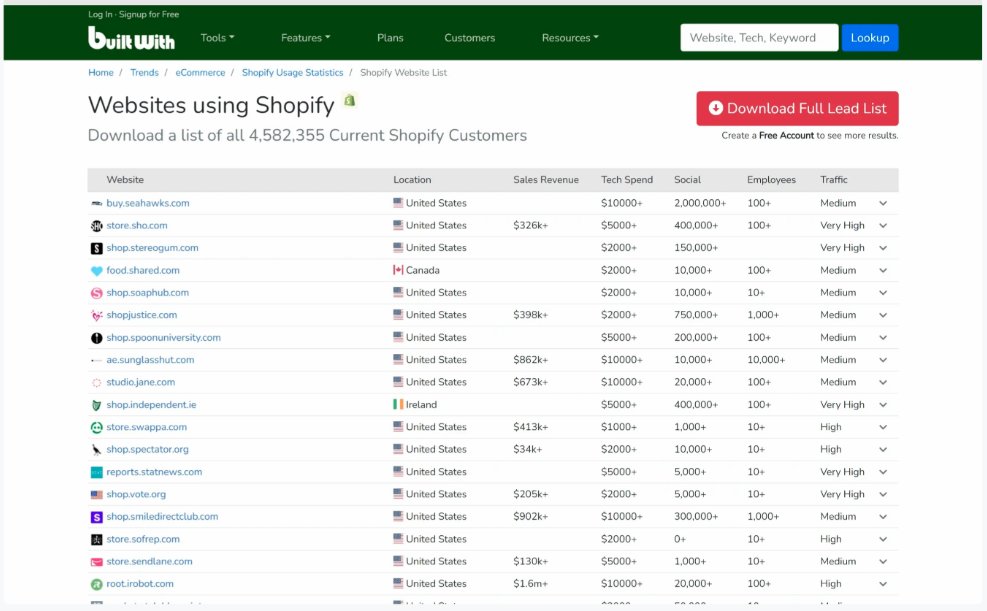
Task: Click Signup for Free link
Action: point(149,14)
